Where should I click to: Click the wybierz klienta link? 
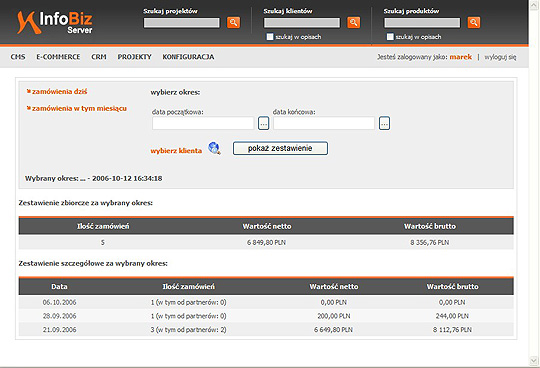click(x=176, y=151)
